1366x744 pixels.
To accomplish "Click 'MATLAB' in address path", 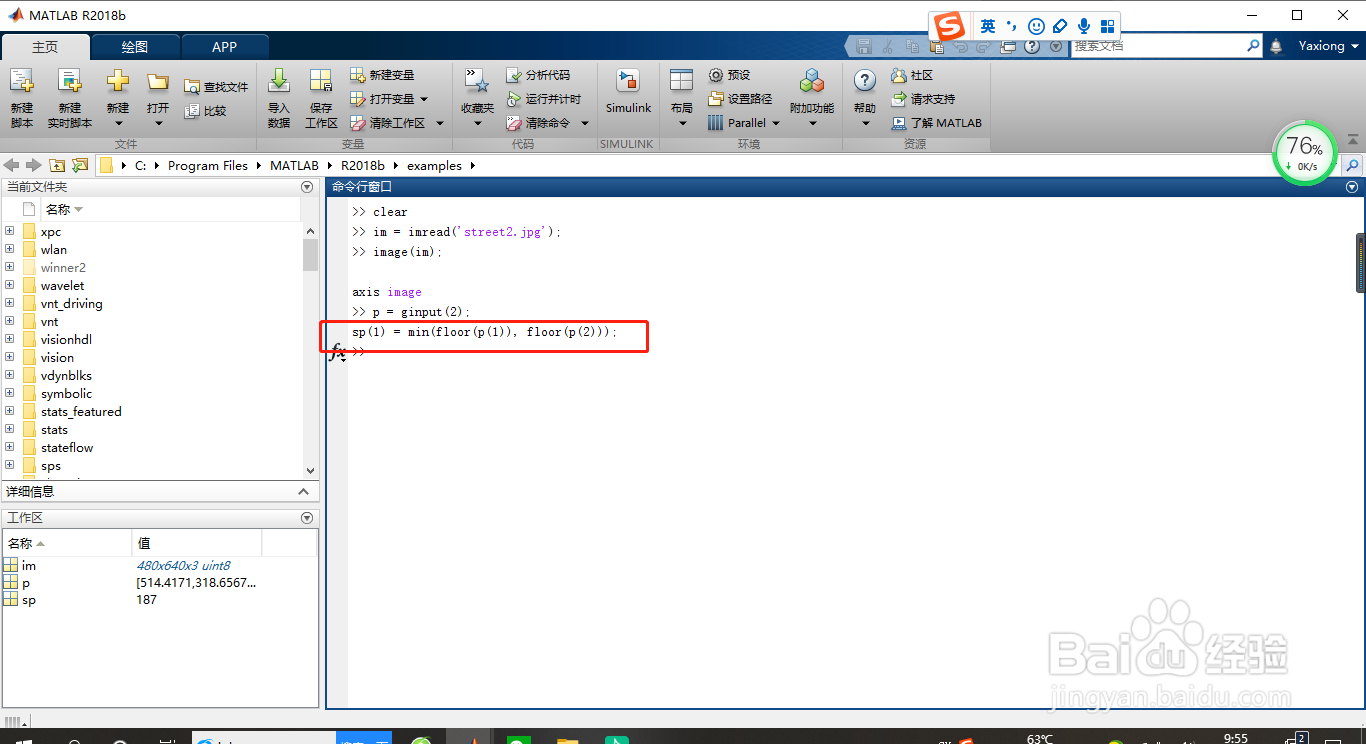I will [294, 166].
